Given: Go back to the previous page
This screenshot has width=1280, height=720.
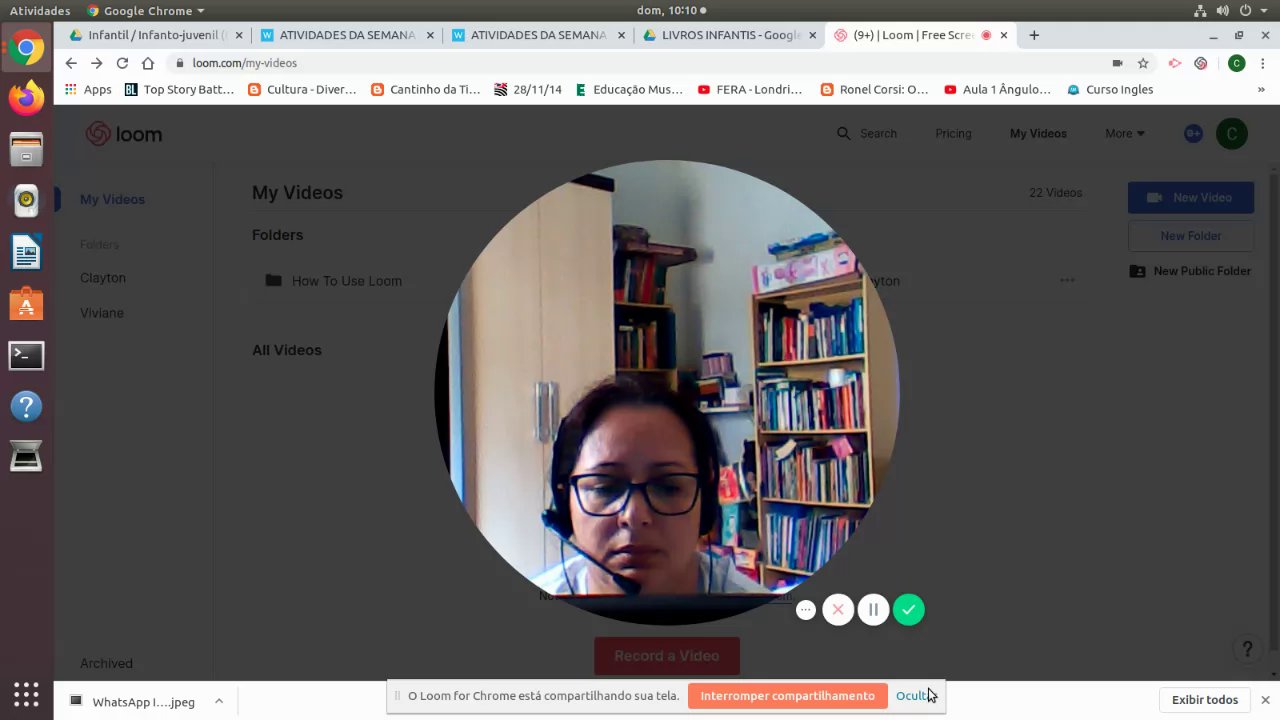Looking at the screenshot, I should click(70, 63).
